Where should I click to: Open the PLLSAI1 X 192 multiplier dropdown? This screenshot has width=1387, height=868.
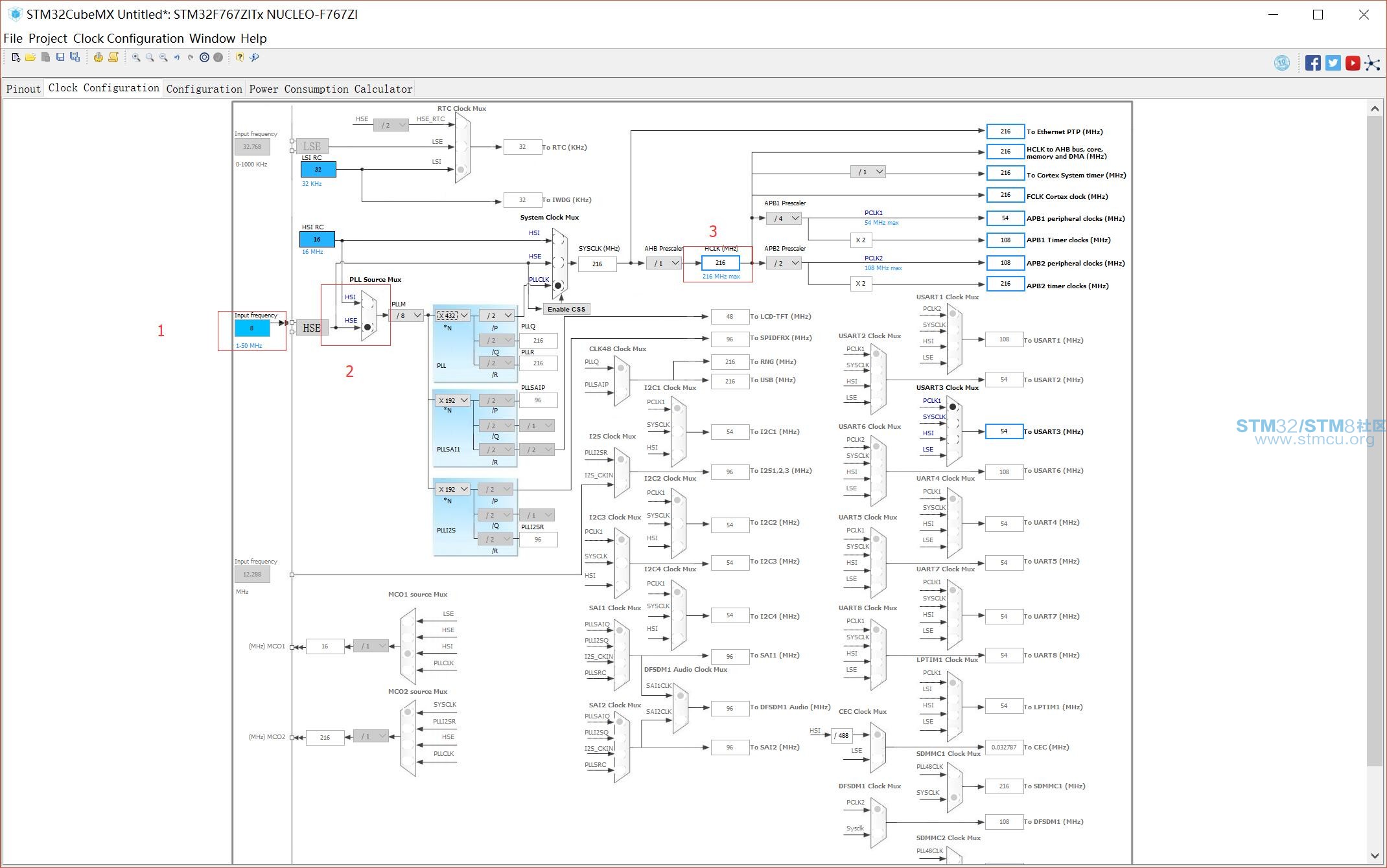pos(452,400)
